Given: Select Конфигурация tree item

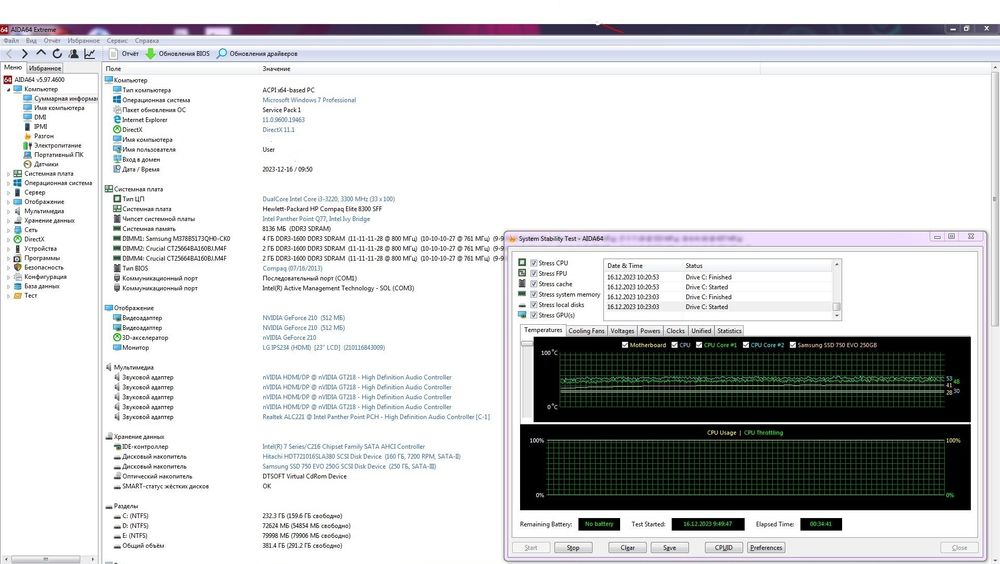Looking at the screenshot, I should 45,277.
